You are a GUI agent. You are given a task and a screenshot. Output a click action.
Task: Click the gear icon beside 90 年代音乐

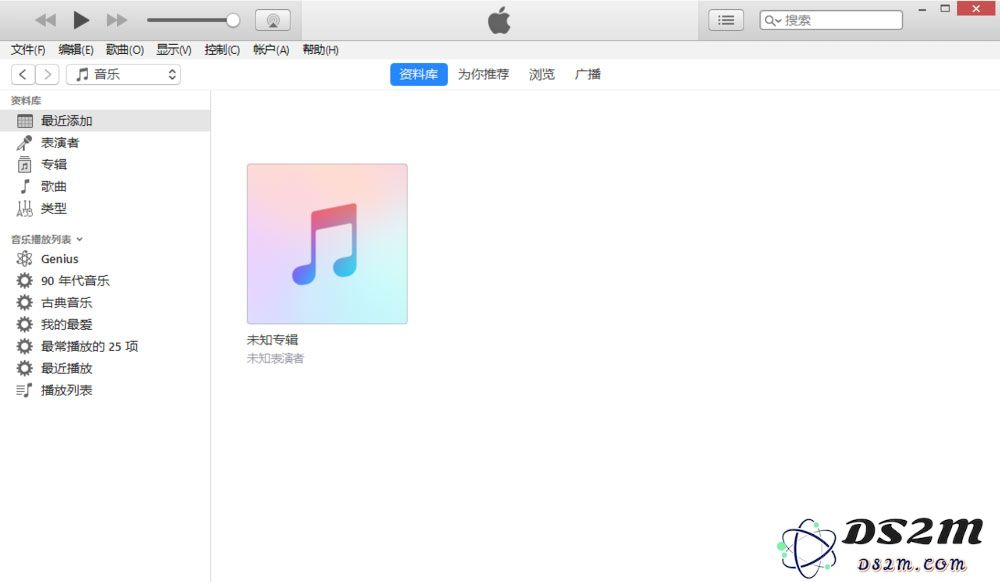pyautogui.click(x=24, y=280)
